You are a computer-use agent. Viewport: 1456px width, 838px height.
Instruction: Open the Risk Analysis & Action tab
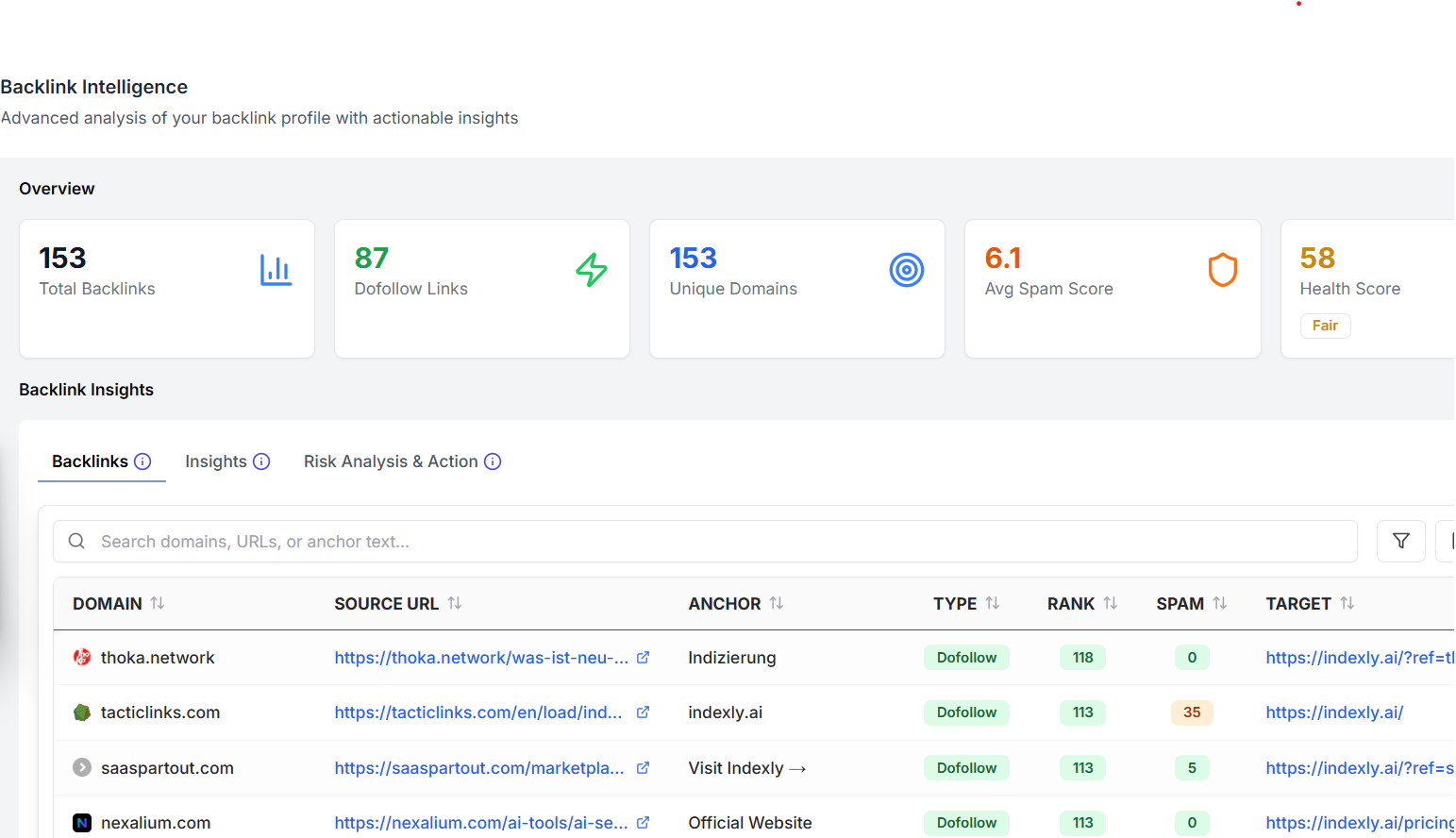pos(402,461)
